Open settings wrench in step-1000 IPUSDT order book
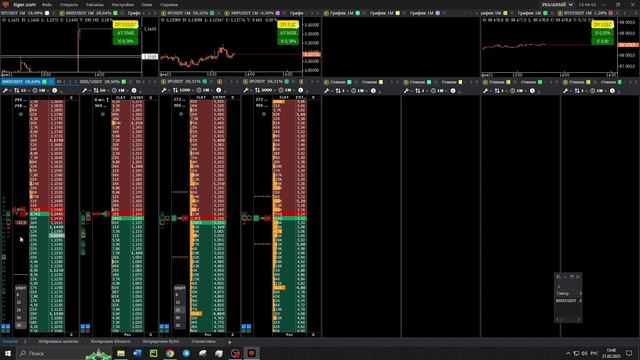Image resolution: width=640 pixels, height=360 pixels. point(164,90)
